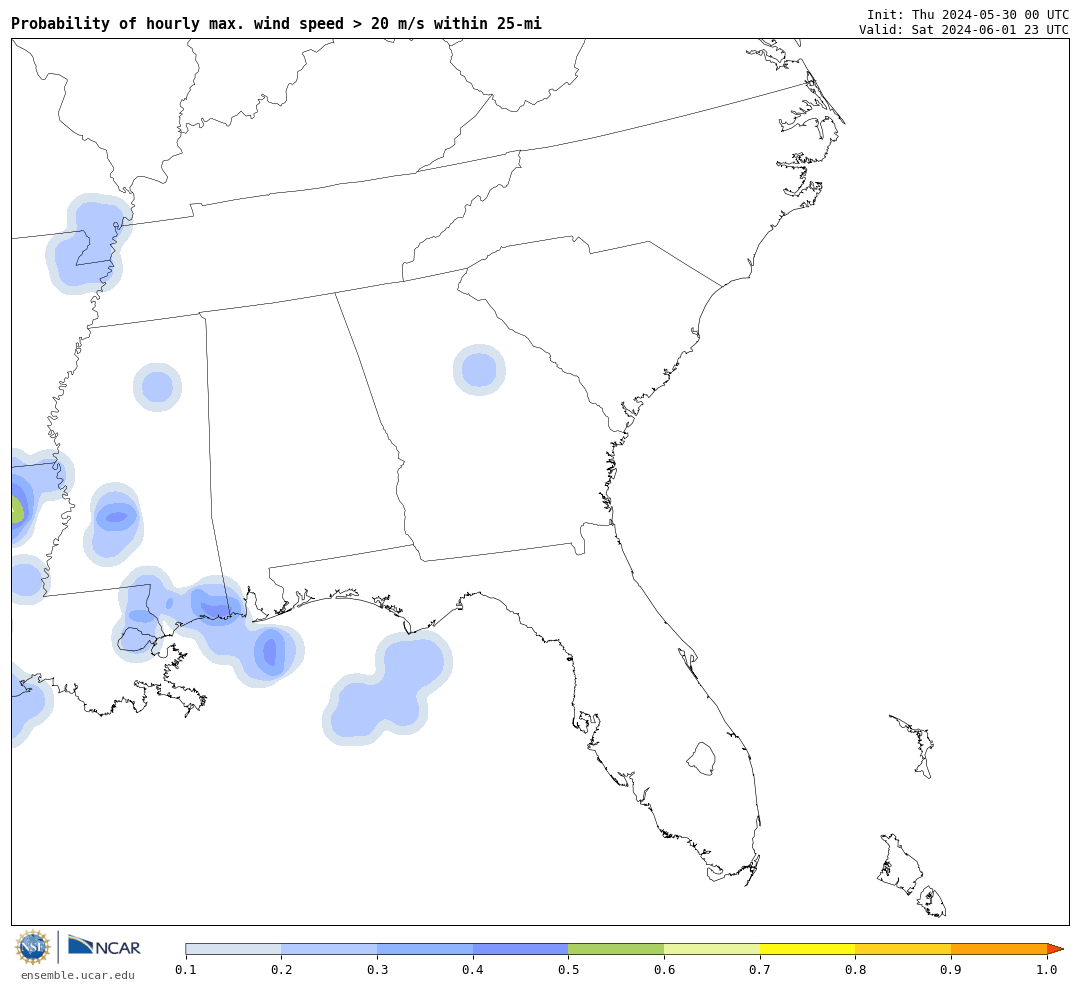Click the 0.5–0.6 green colorbar segment
Image resolution: width=1080 pixels, height=988 pixels.
(x=616, y=949)
